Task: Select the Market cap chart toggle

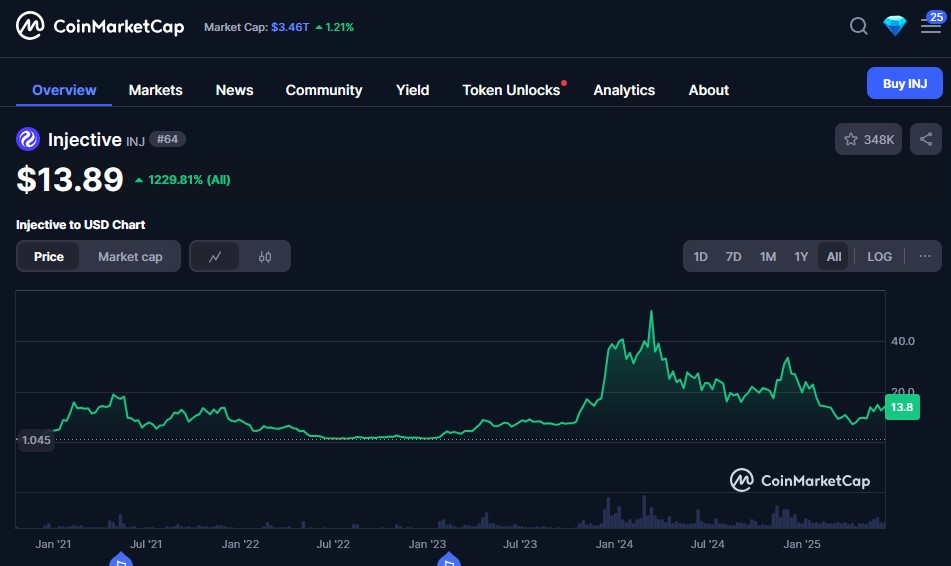Action: pos(130,257)
